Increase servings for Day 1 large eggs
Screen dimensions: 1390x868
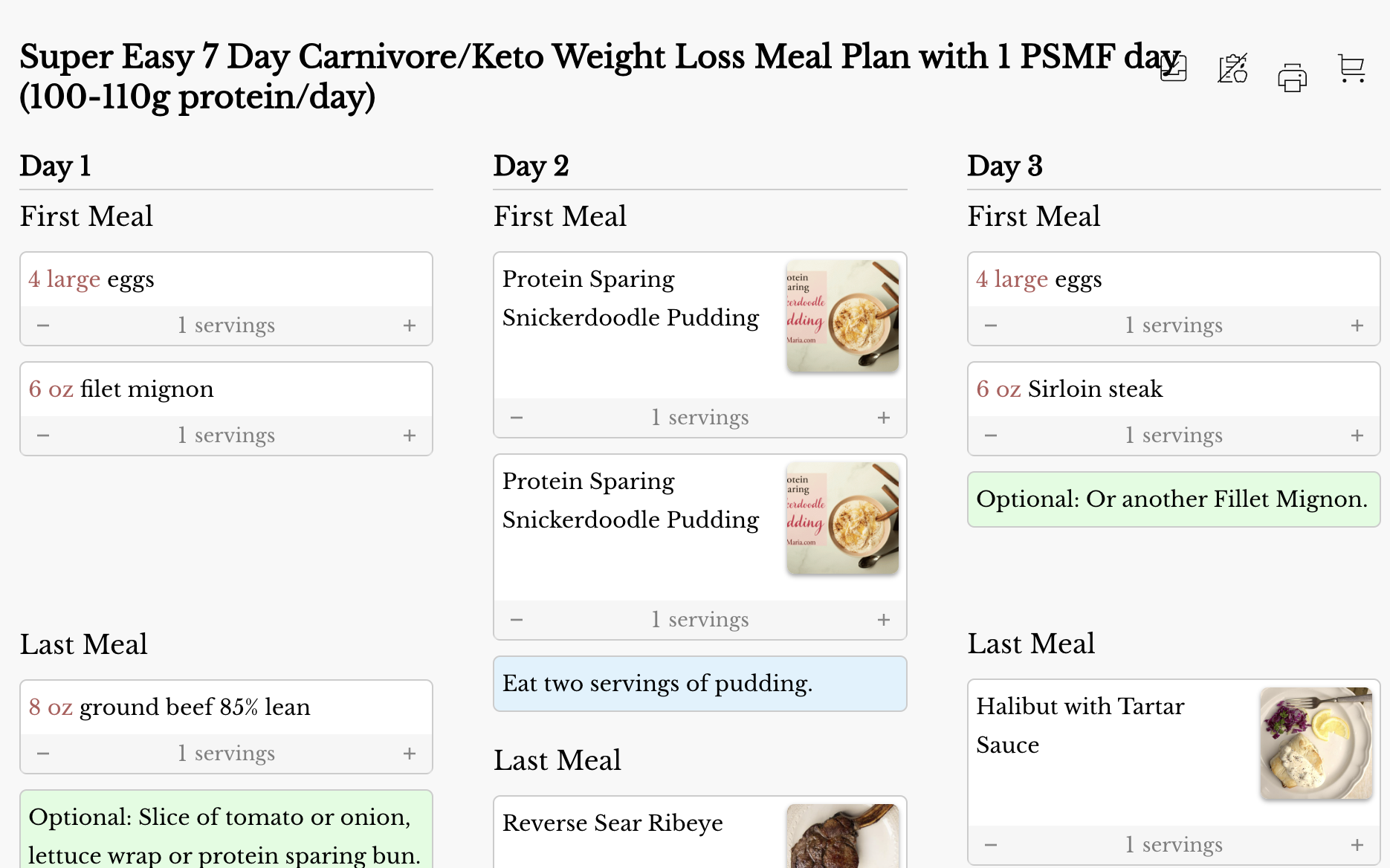tap(410, 325)
